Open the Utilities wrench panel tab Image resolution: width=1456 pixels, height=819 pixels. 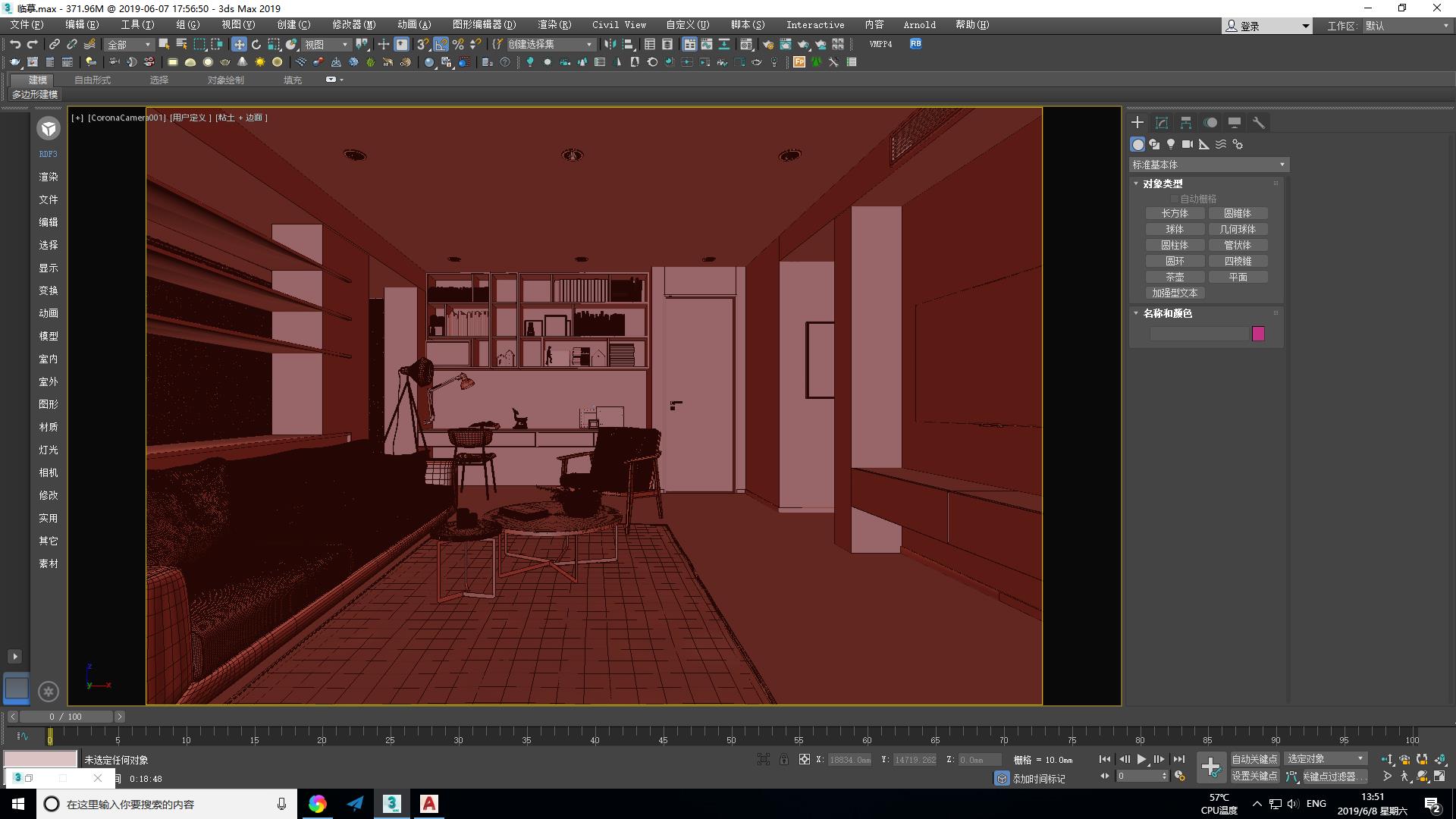[x=1259, y=122]
